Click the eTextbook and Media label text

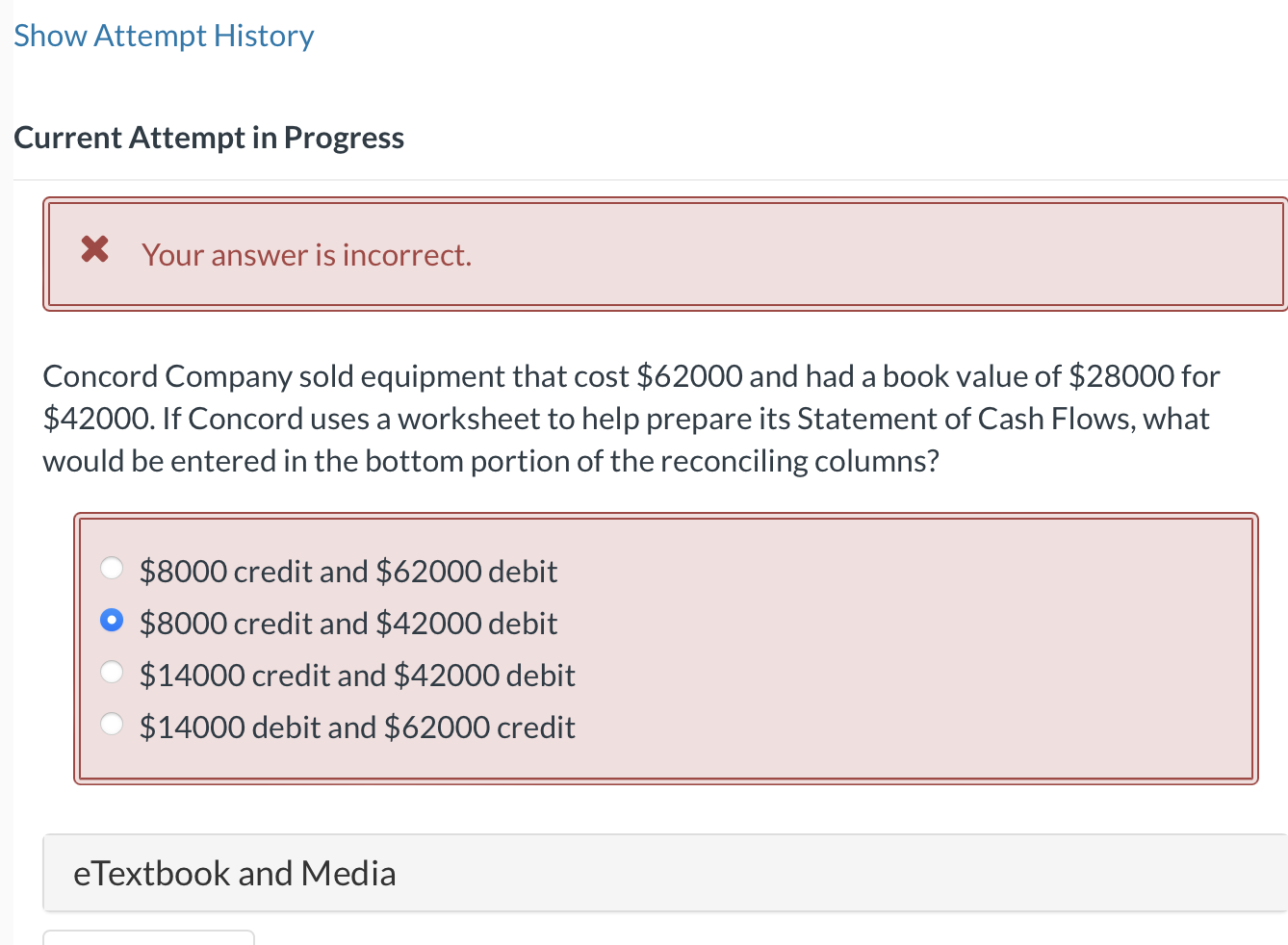pyautogui.click(x=235, y=873)
